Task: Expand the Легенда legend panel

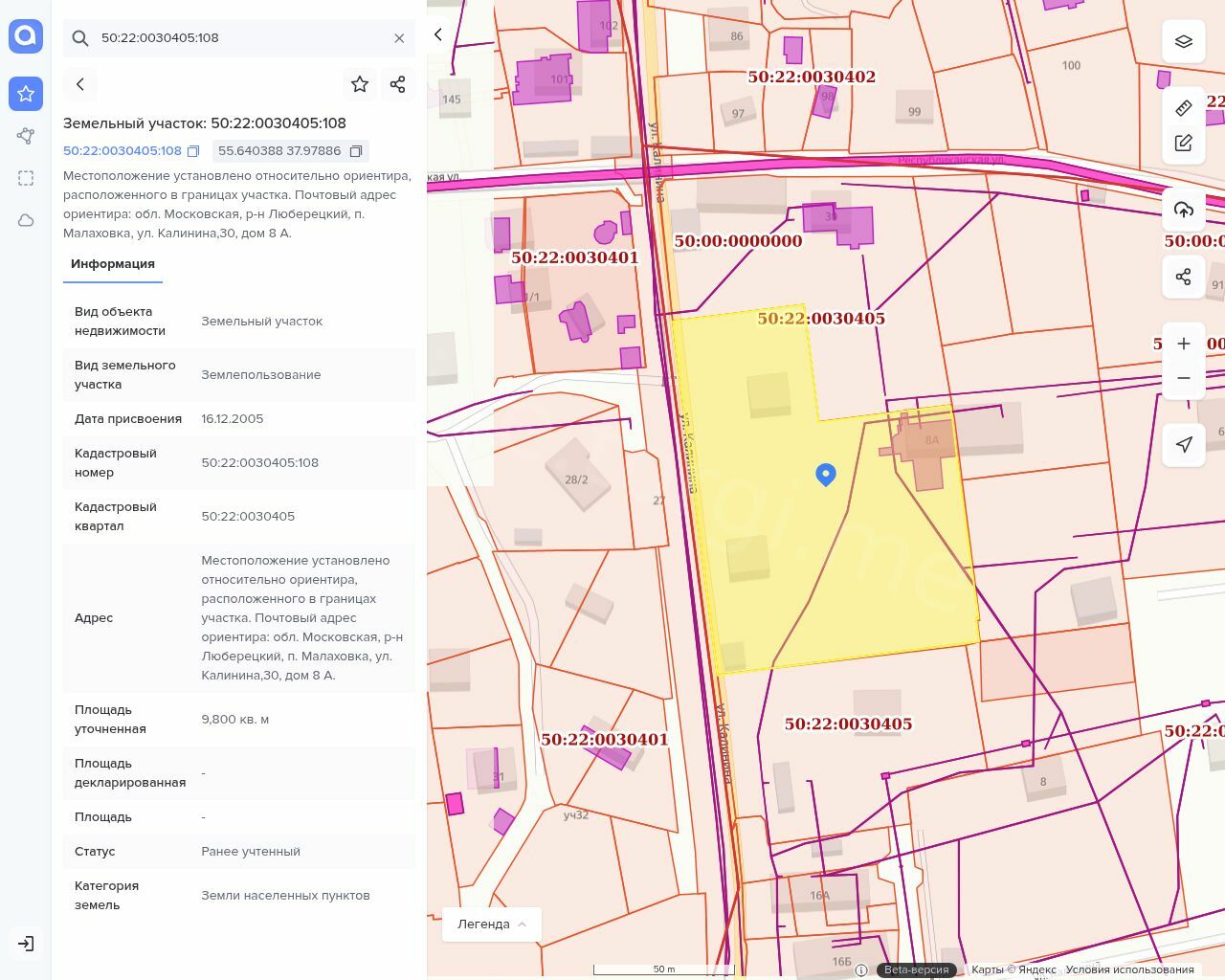Action: coord(492,924)
